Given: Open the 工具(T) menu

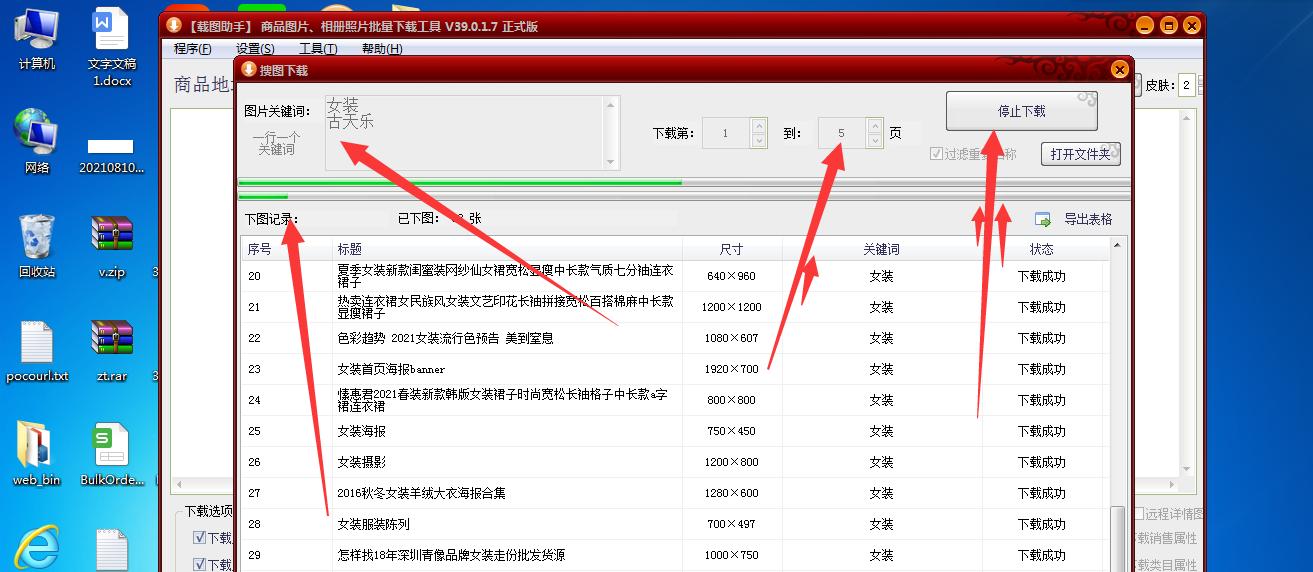Looking at the screenshot, I should (318, 48).
